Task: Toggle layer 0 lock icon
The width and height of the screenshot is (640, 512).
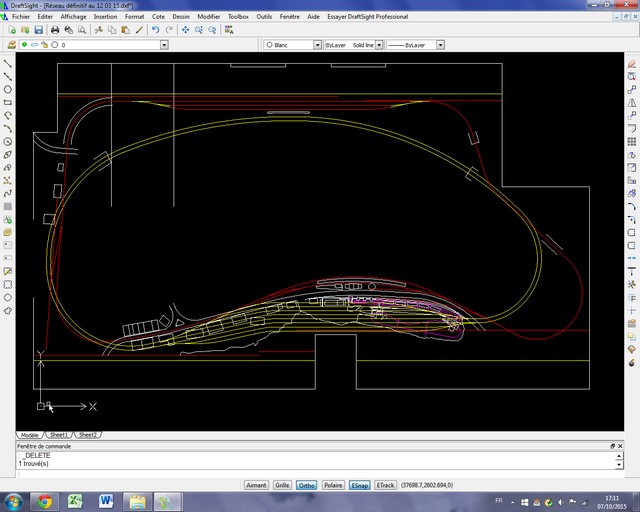Action: tap(44, 45)
